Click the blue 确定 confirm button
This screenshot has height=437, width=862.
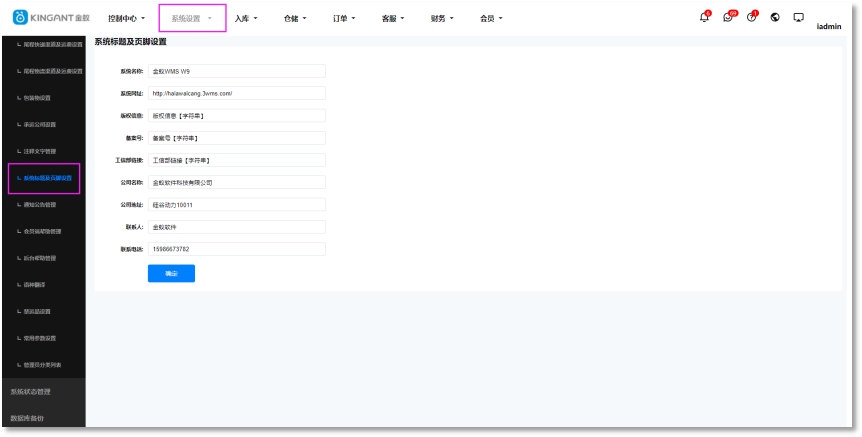[x=171, y=273]
